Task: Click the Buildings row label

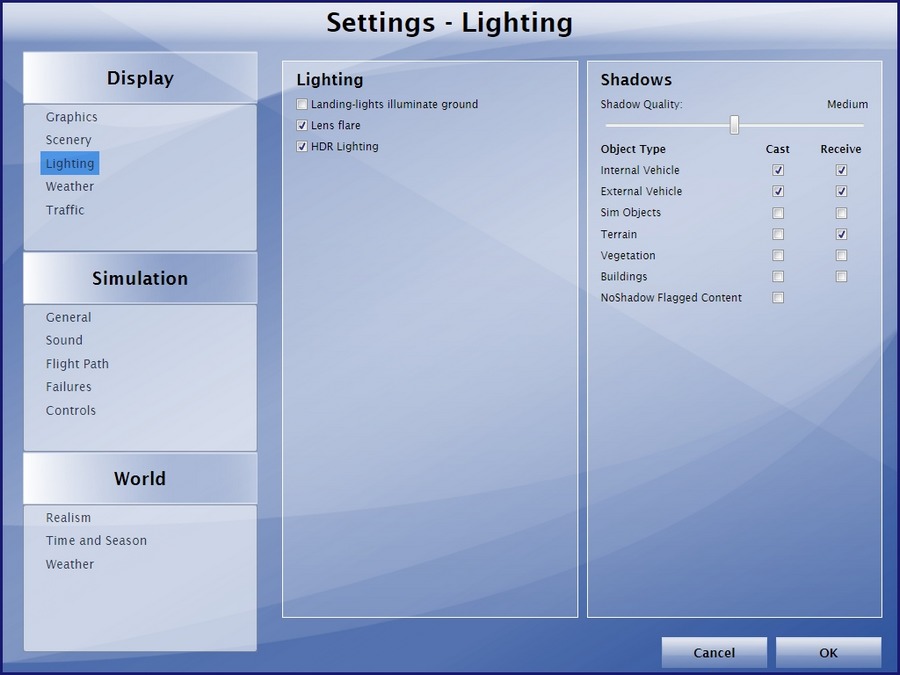Action: point(624,277)
